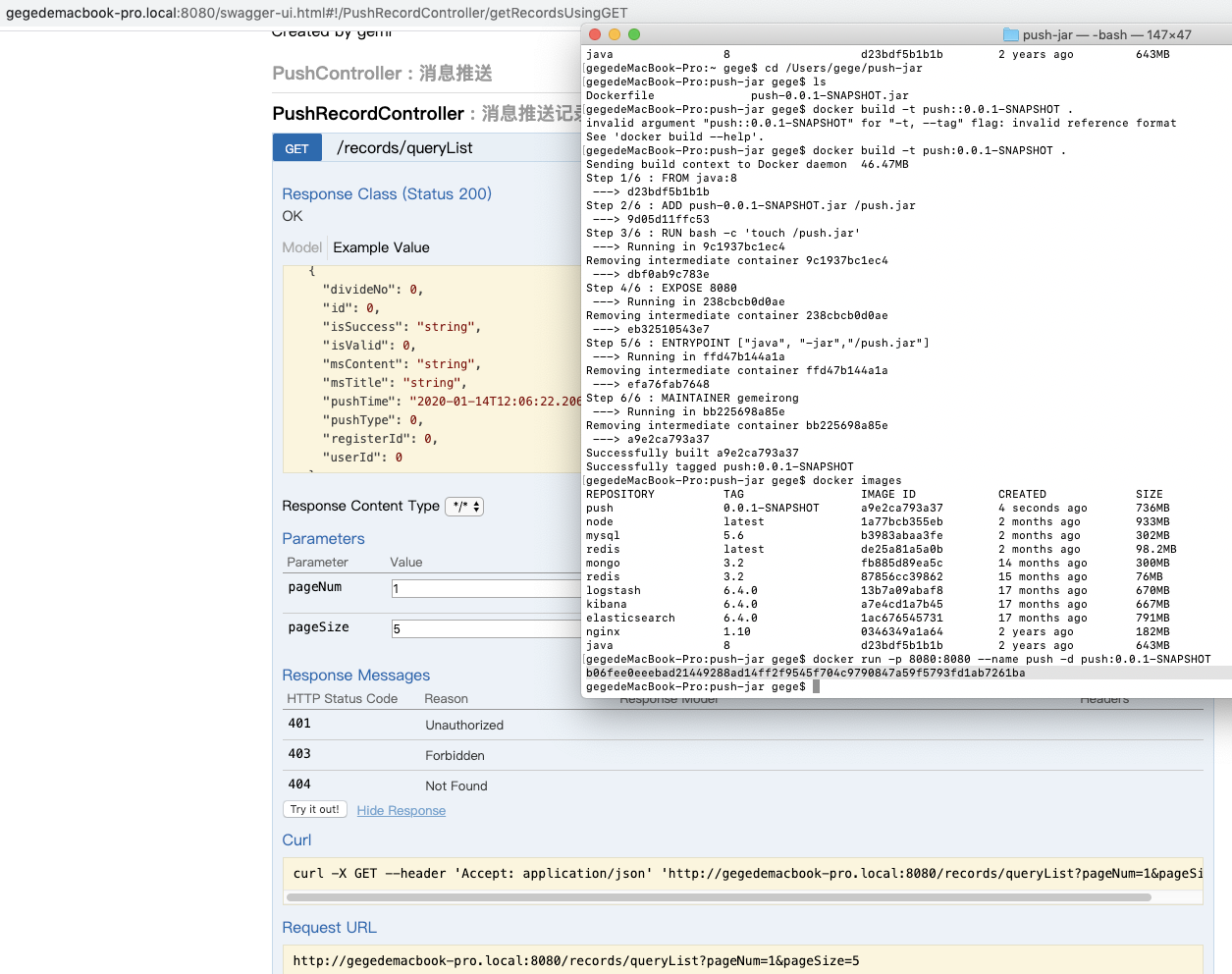
Task: Click the 404 status code cell
Action: pos(299,785)
